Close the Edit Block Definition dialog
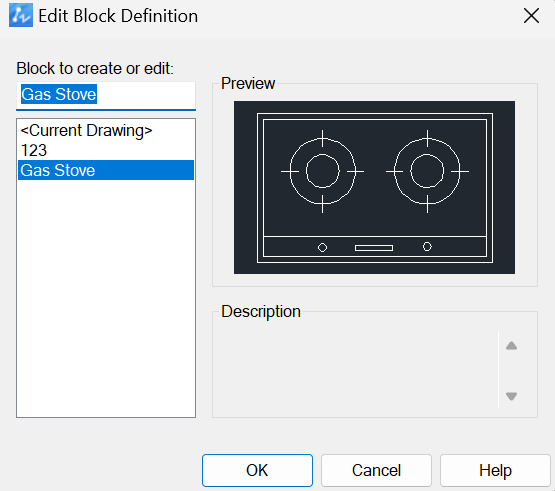This screenshot has width=555, height=491. click(x=531, y=16)
